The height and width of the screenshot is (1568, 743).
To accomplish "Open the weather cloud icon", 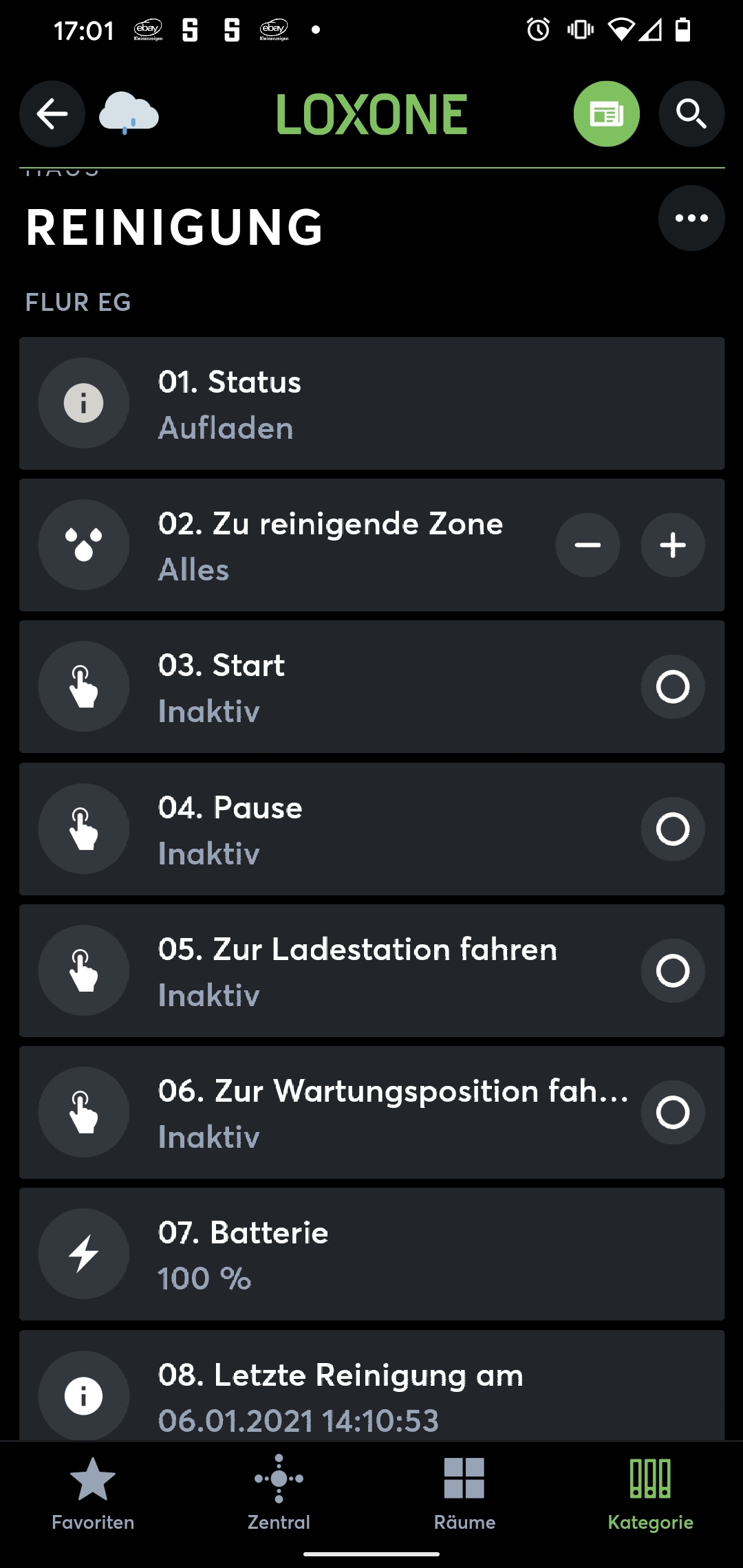I will [129, 114].
